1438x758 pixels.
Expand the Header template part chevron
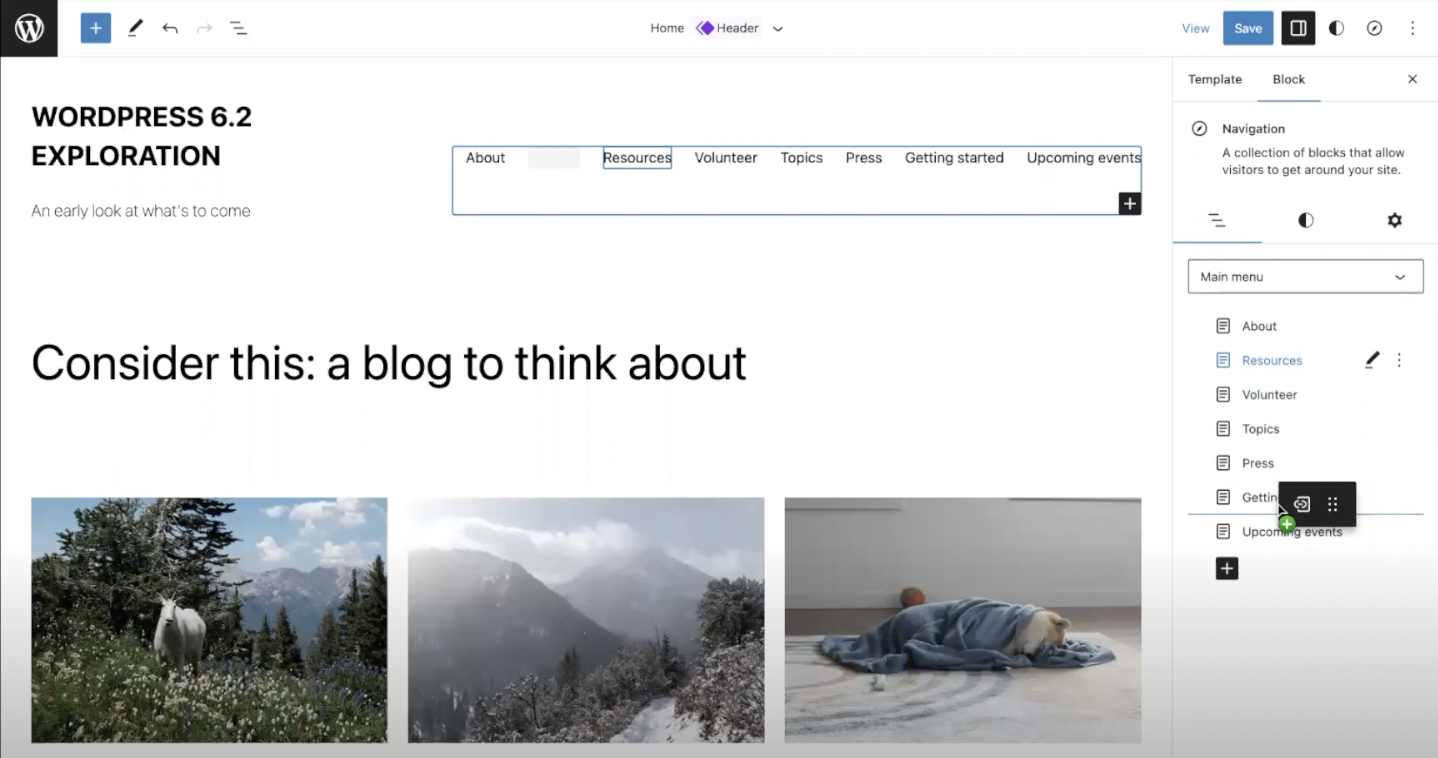click(778, 29)
